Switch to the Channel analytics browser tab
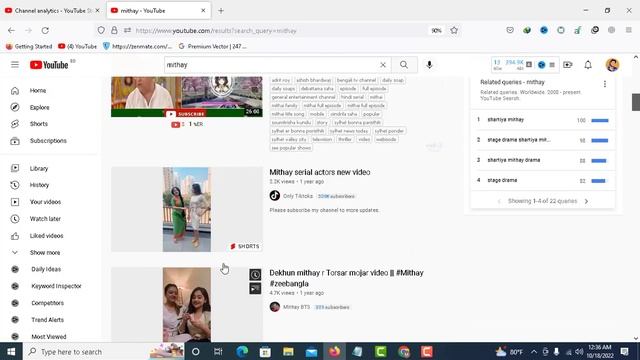The image size is (640, 360). (x=53, y=11)
